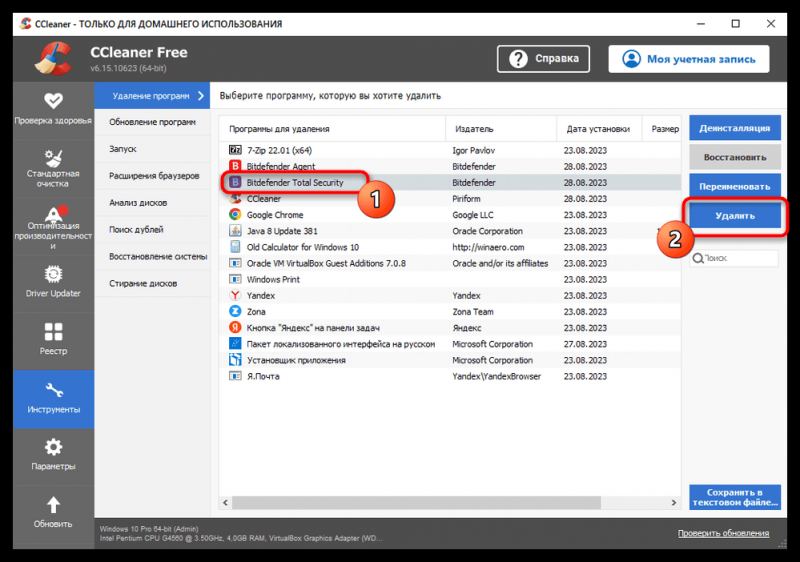Click the Переименовать button

pyautogui.click(x=735, y=187)
